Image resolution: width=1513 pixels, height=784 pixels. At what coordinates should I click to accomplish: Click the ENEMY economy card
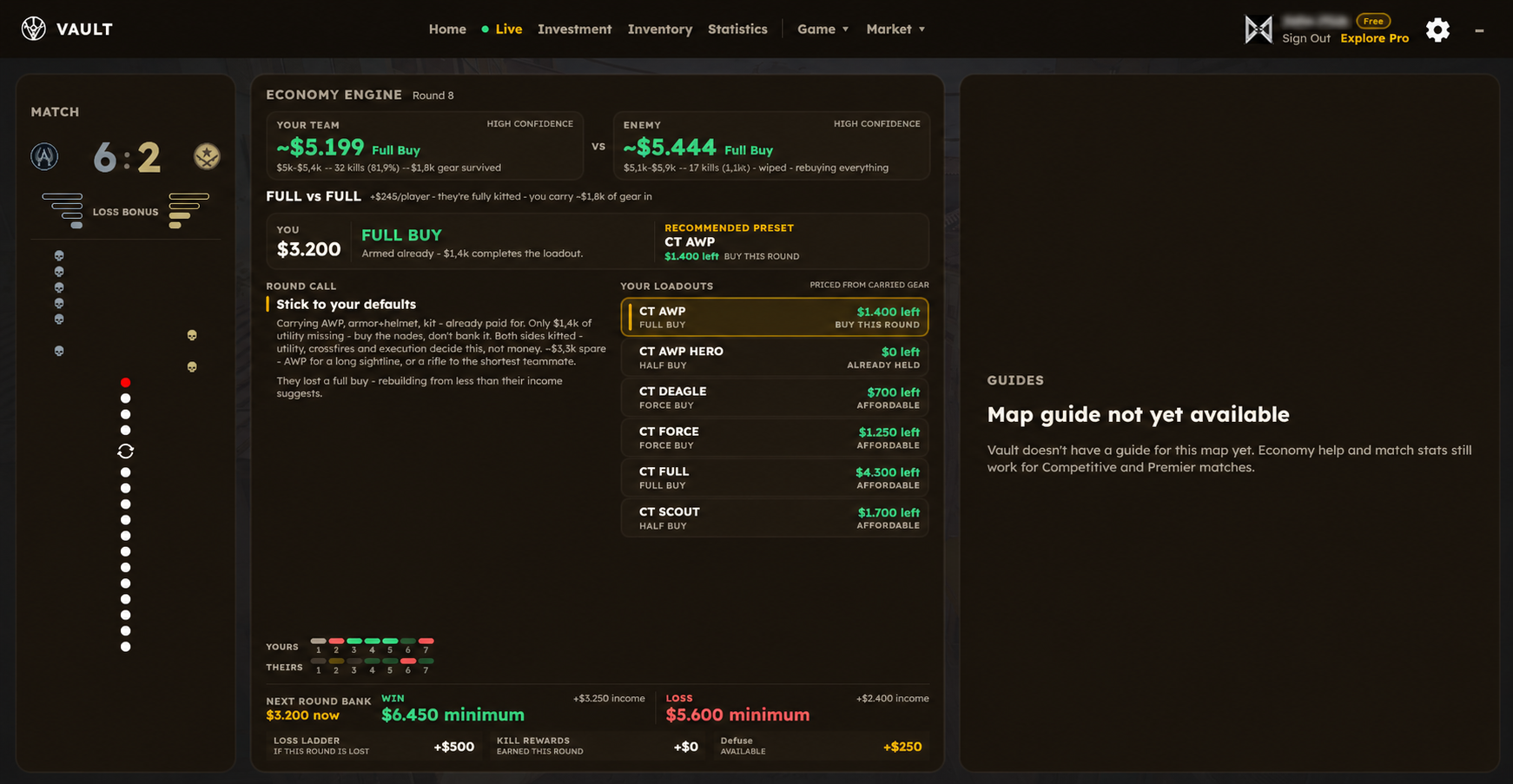(771, 146)
